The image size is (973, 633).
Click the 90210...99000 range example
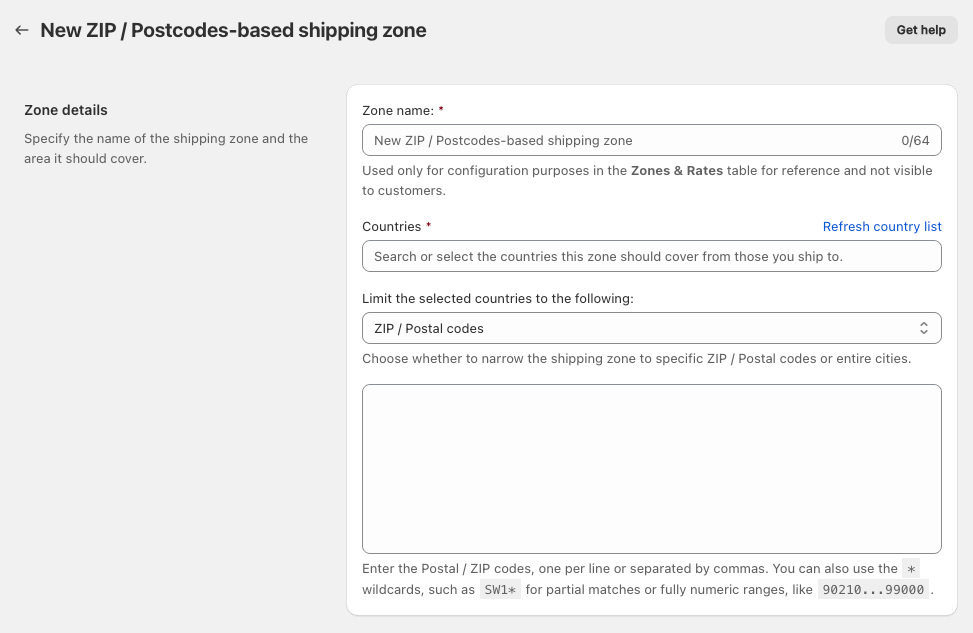tap(875, 590)
